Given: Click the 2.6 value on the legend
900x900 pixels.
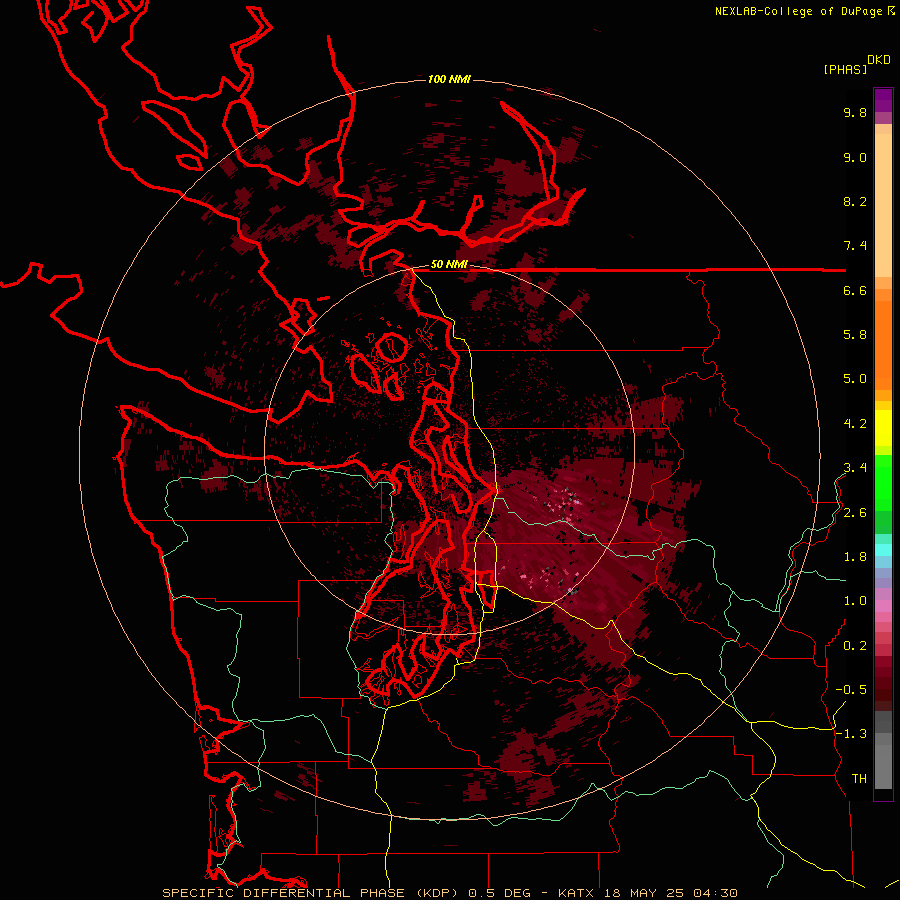Looking at the screenshot, I should [855, 513].
